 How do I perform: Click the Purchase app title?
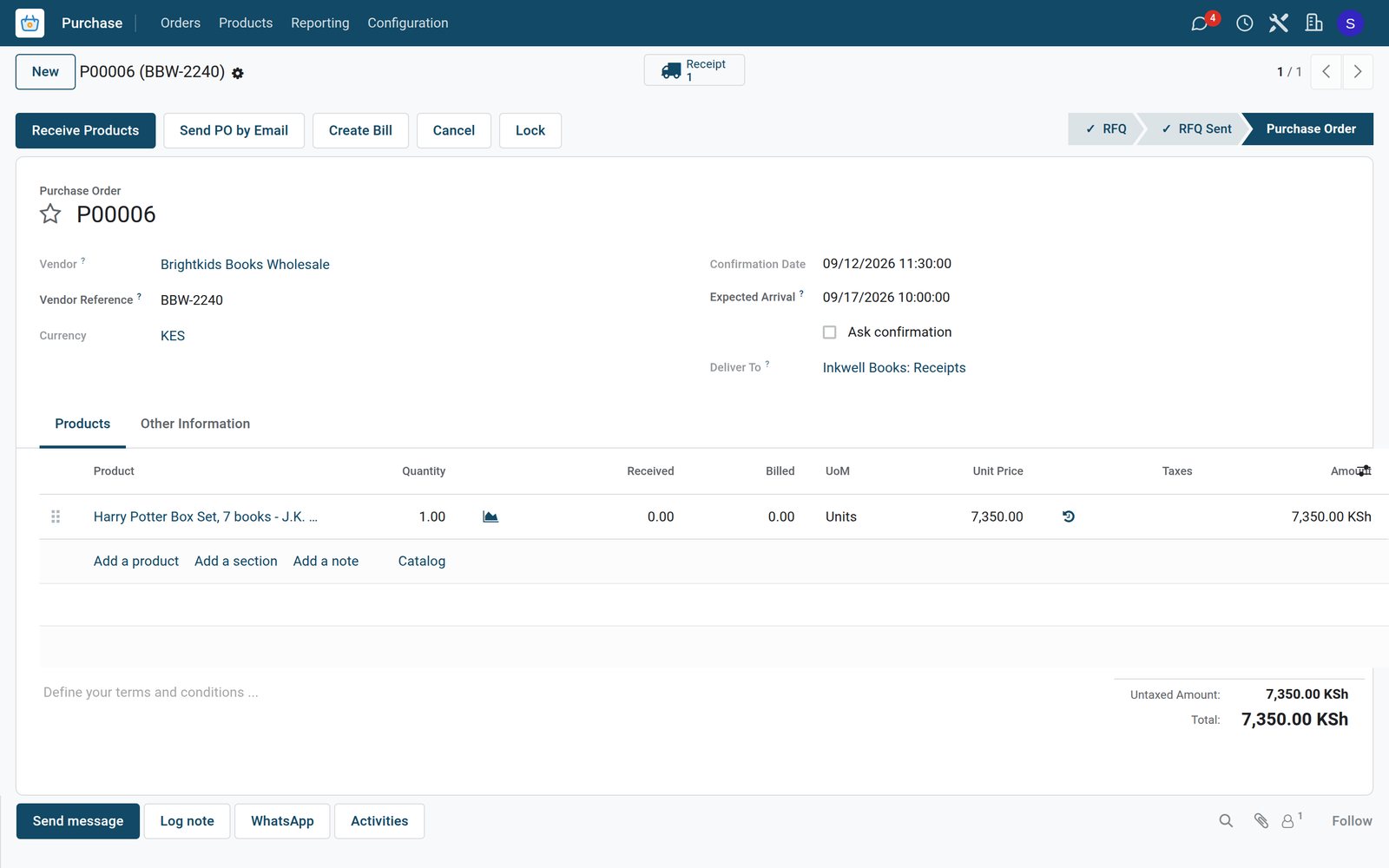[x=92, y=23]
